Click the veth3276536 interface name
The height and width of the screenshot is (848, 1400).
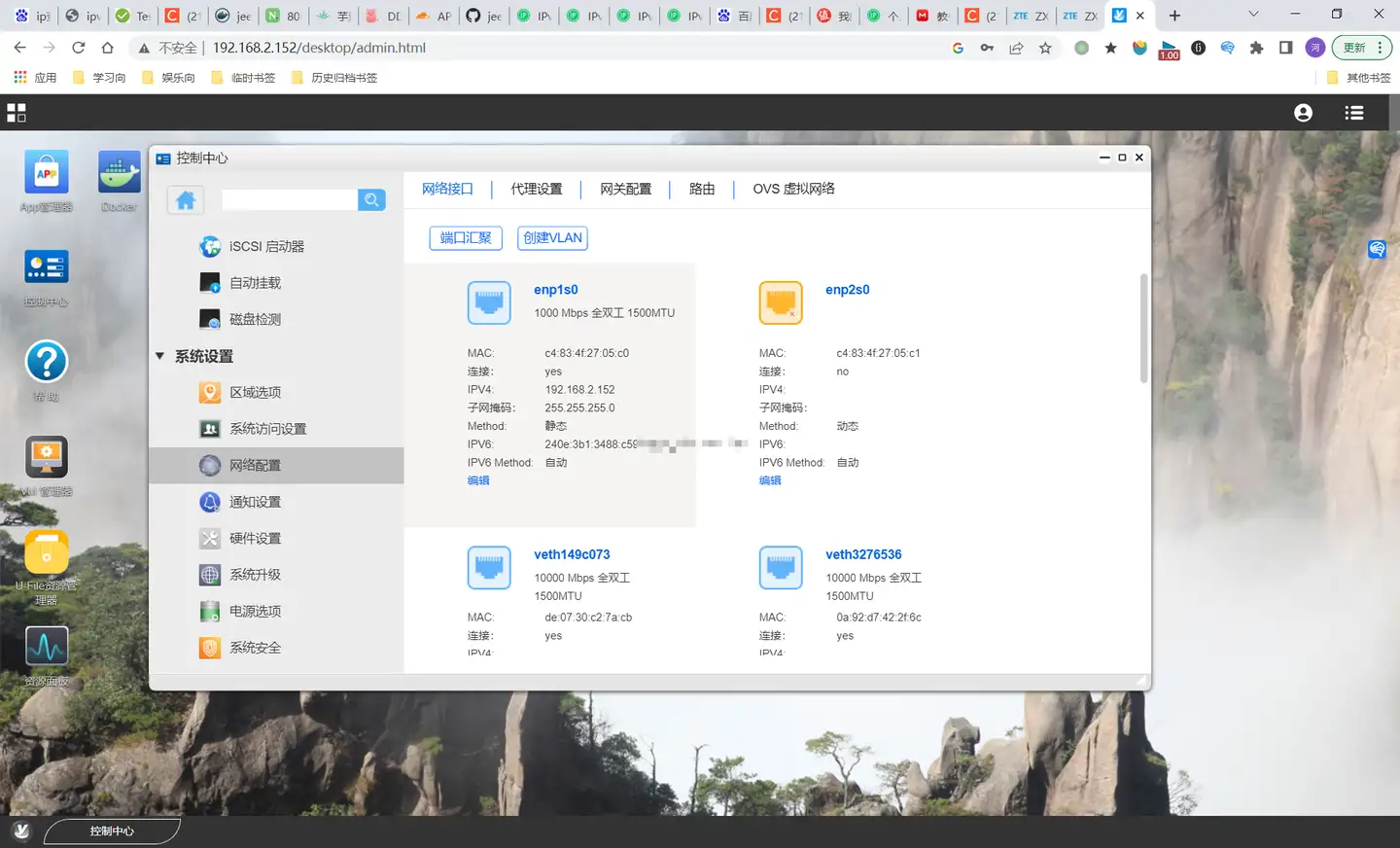pyautogui.click(x=863, y=554)
